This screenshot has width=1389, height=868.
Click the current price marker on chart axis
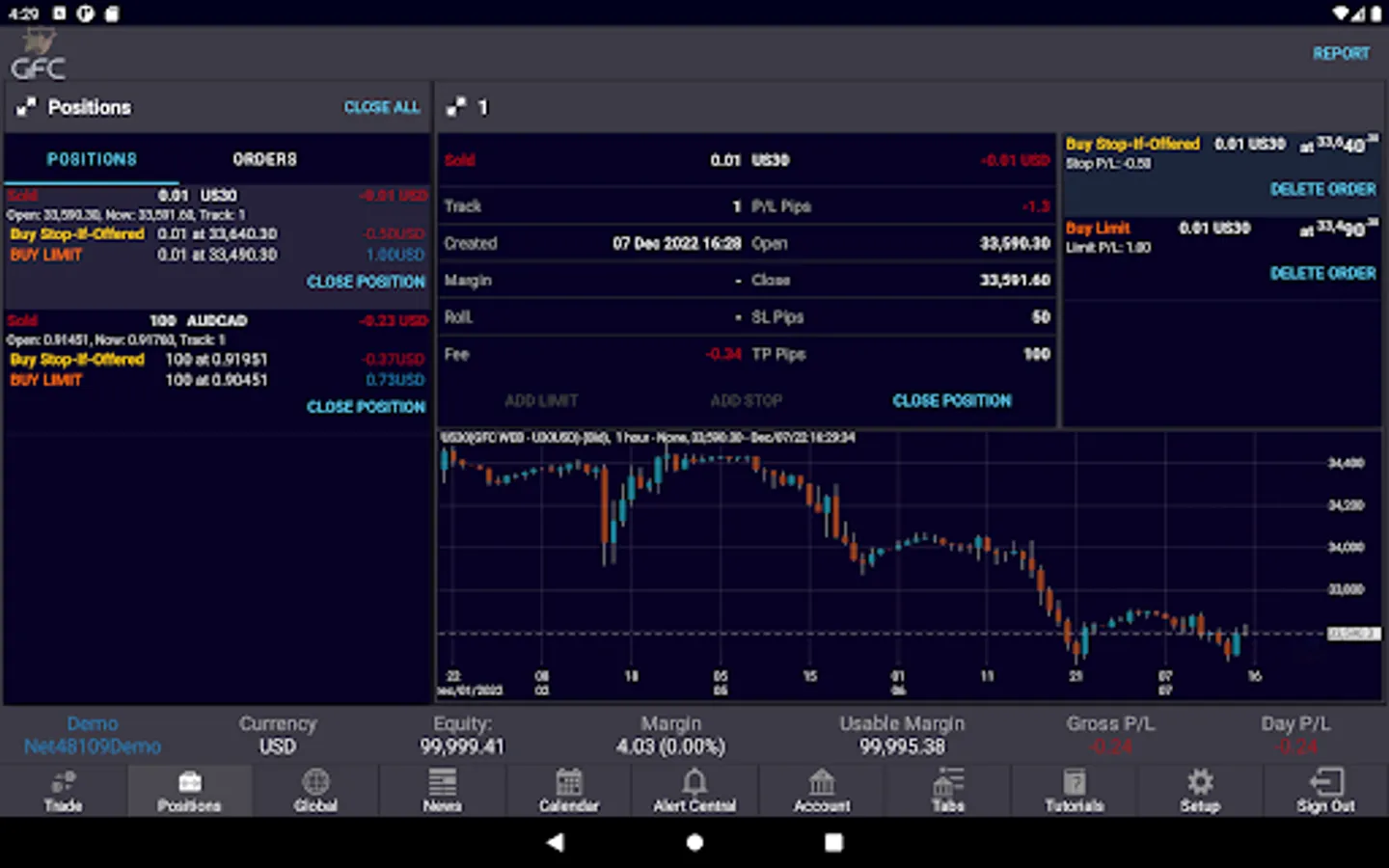[x=1353, y=634]
